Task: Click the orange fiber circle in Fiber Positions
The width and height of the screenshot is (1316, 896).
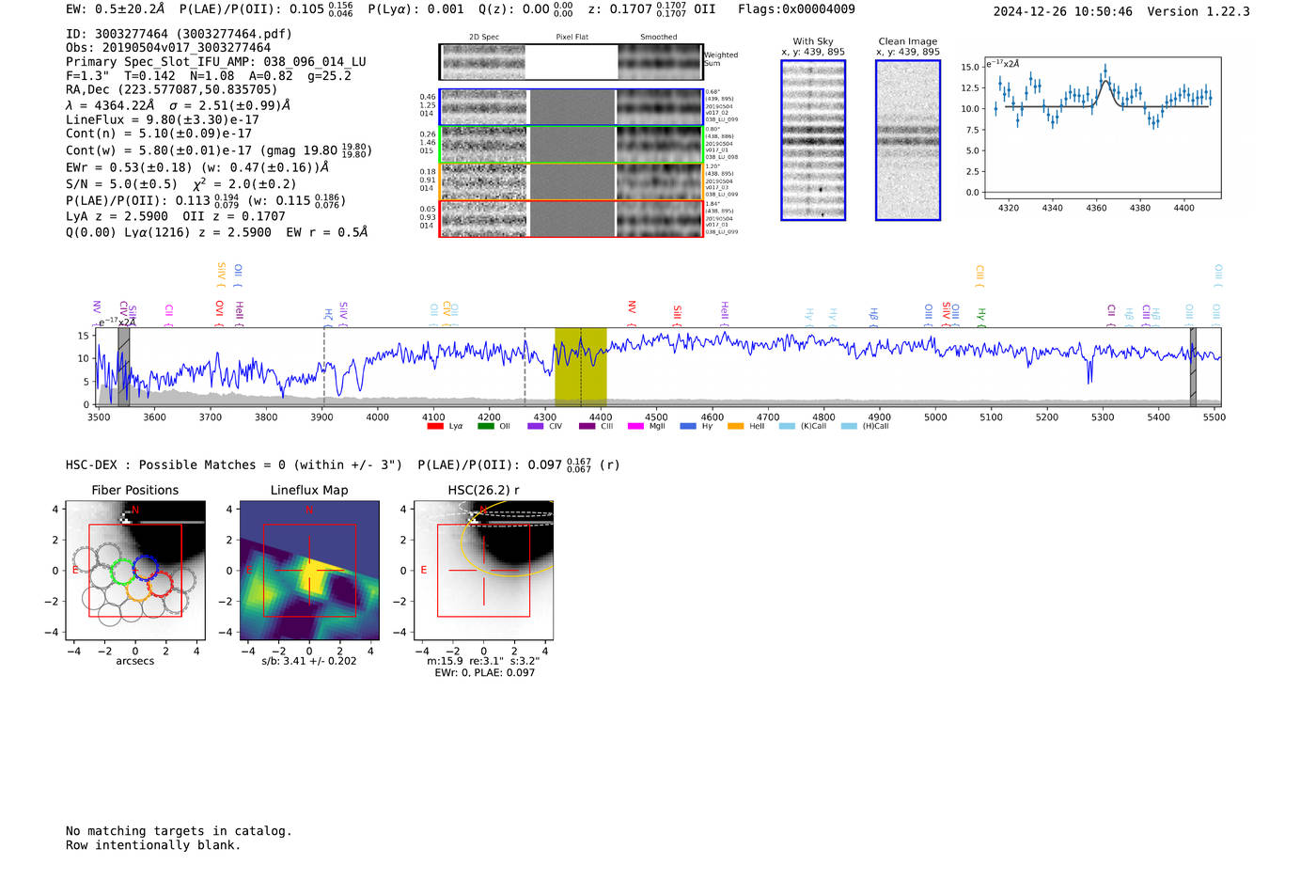Action: coord(138,589)
